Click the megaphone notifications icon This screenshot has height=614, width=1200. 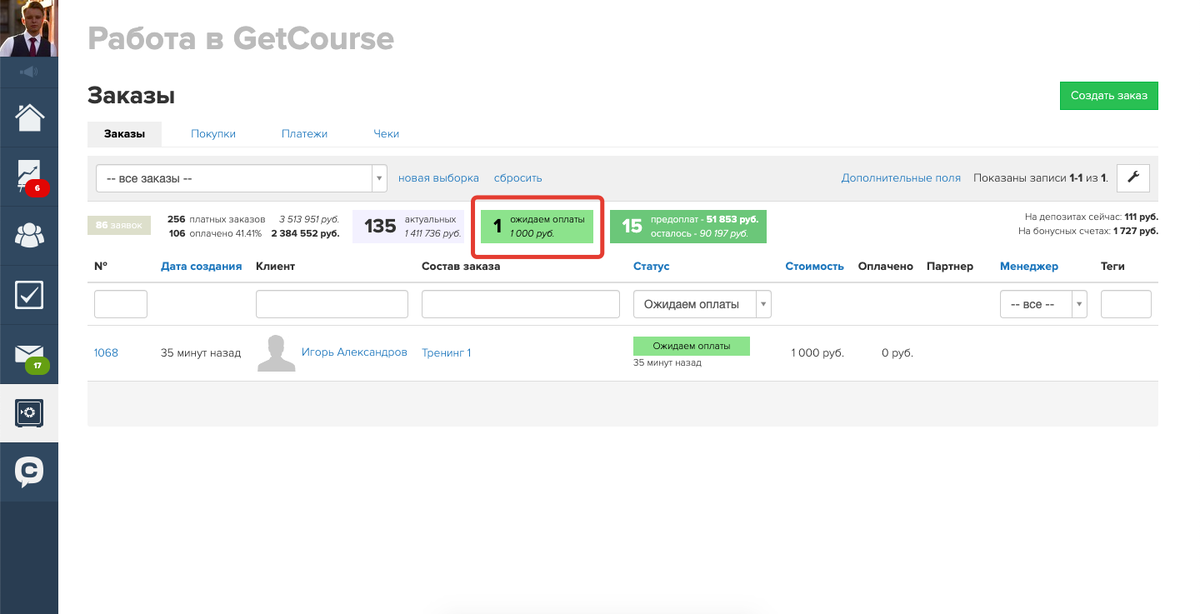28,72
